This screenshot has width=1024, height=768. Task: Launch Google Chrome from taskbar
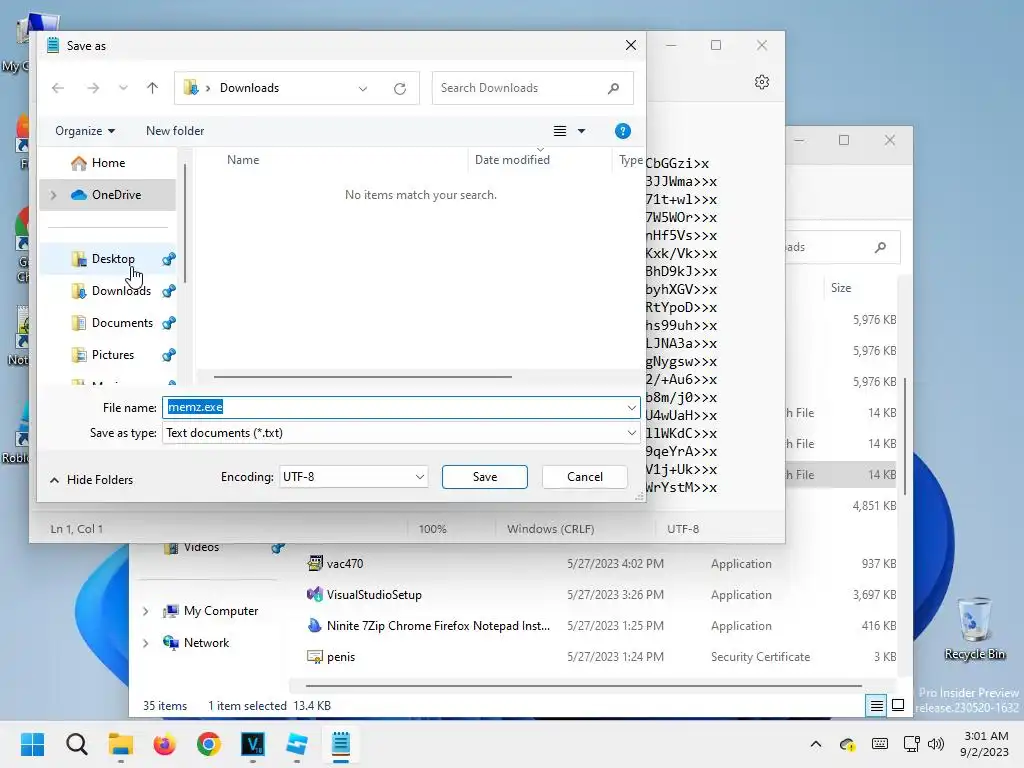[x=209, y=744]
